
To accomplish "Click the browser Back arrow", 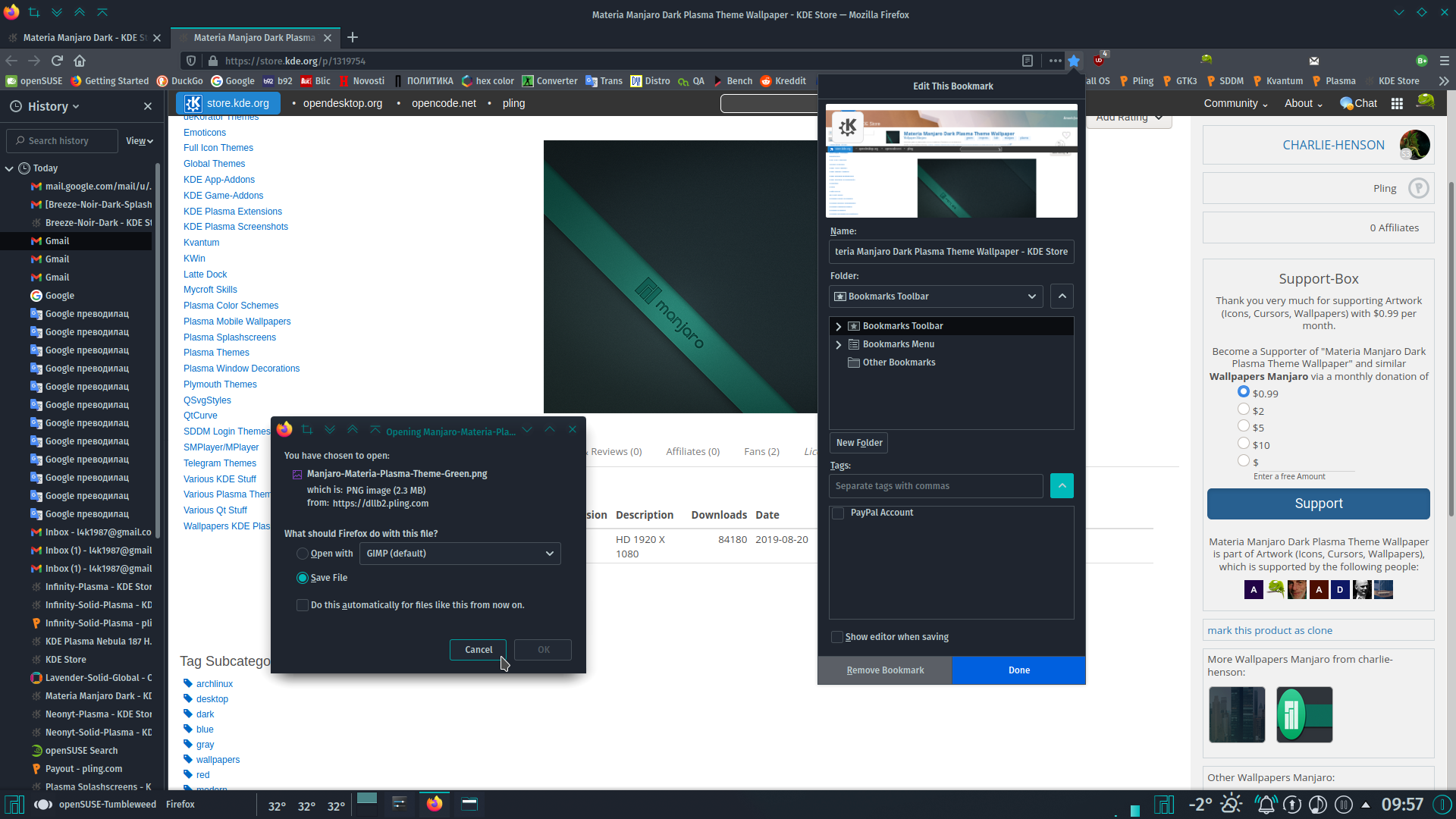I will [x=11, y=61].
